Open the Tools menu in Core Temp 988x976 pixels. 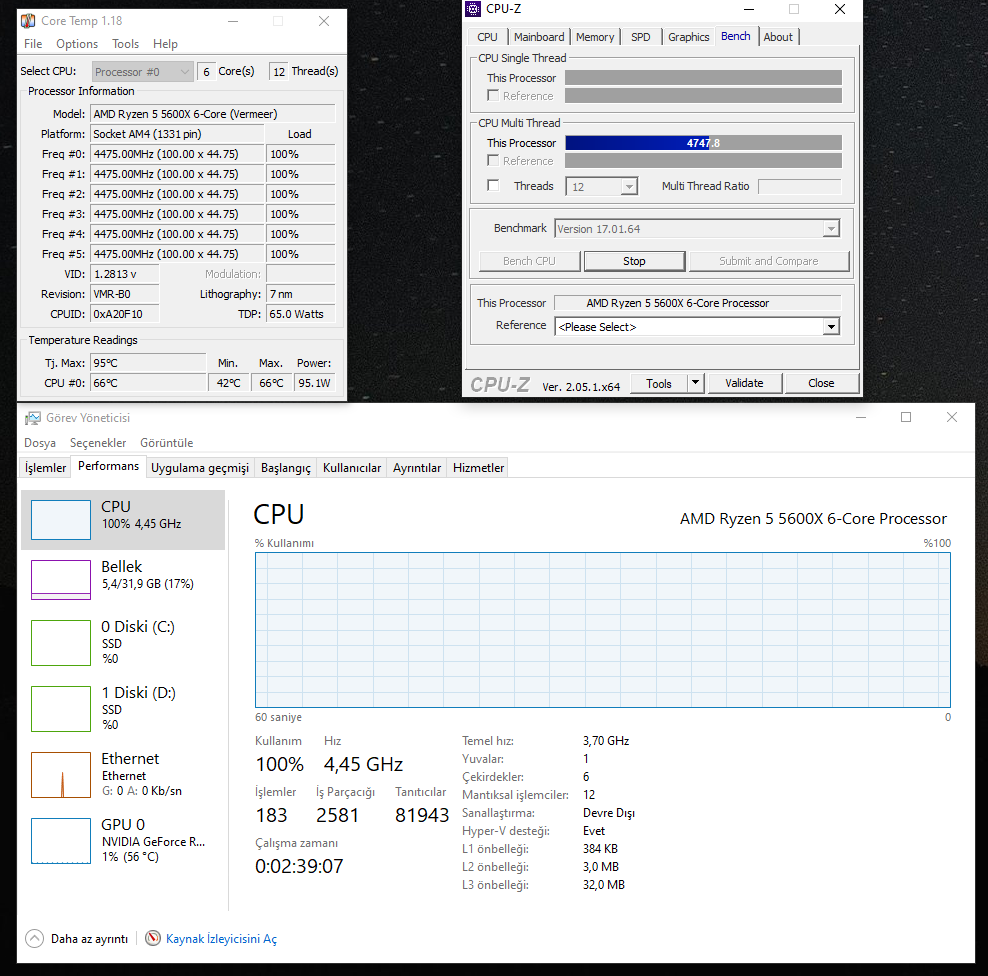125,43
